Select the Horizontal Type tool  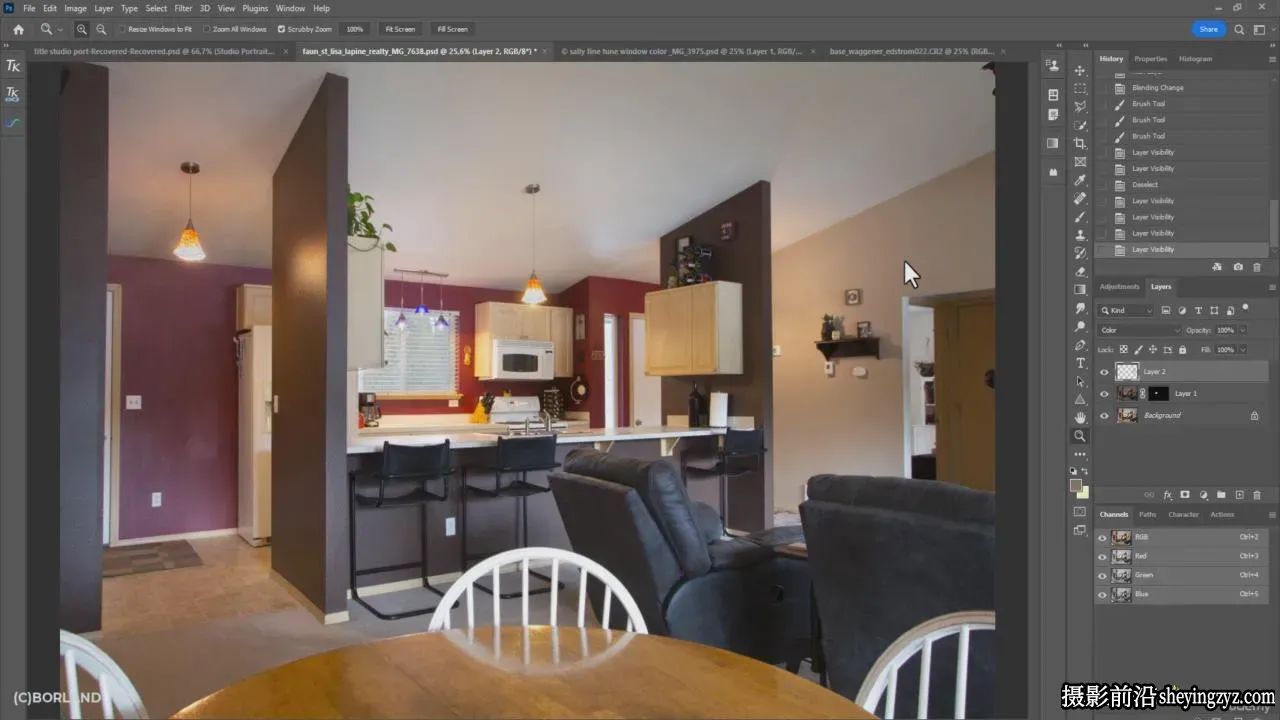click(1080, 363)
